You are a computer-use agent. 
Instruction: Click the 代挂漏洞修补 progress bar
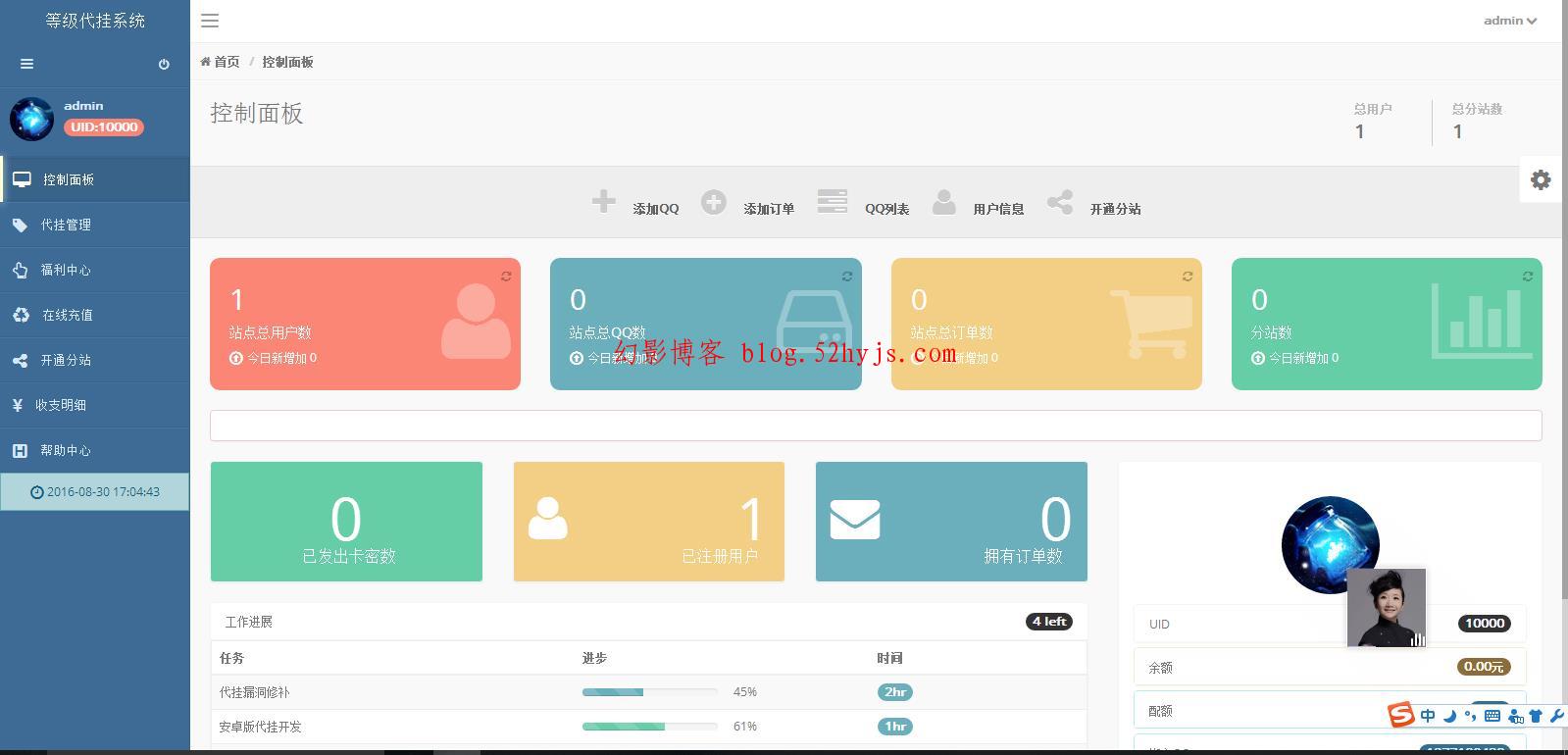(x=649, y=692)
